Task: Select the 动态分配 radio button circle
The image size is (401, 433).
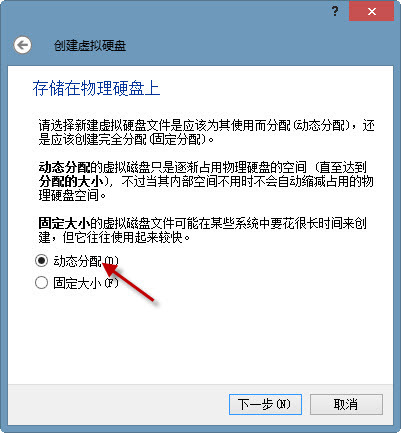Action: pos(41,261)
